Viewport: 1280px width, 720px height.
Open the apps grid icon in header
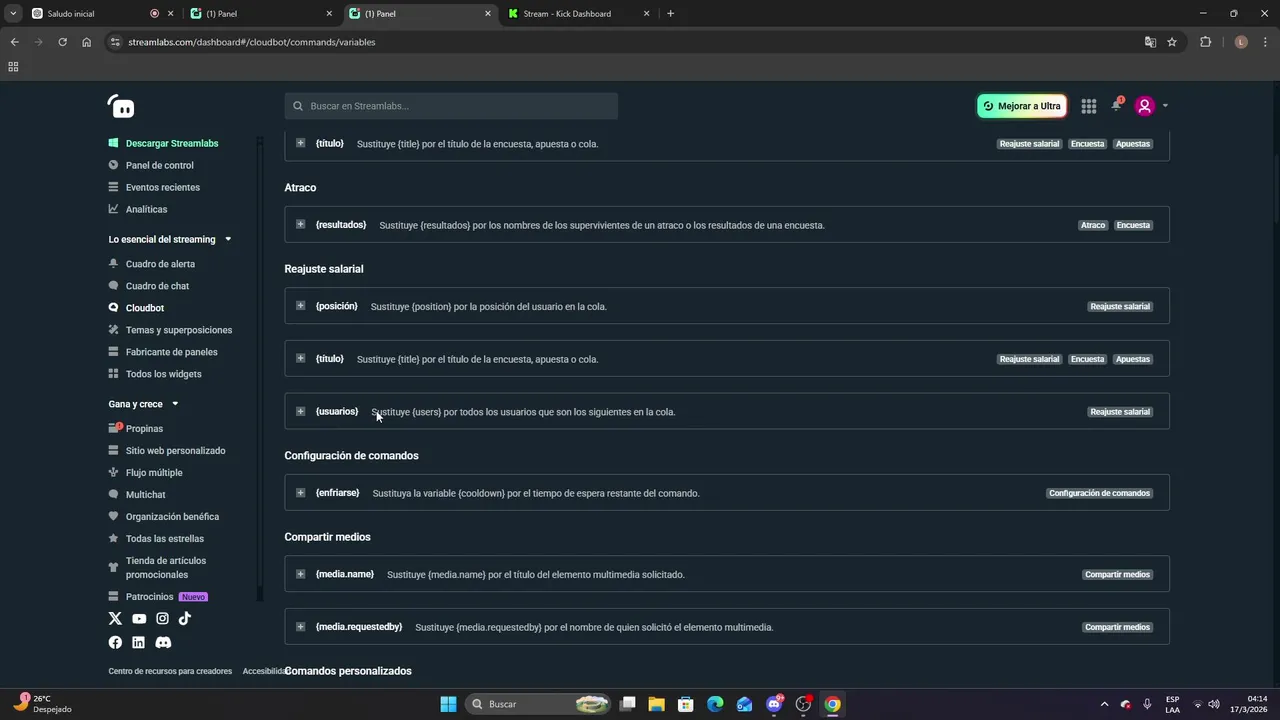pyautogui.click(x=1089, y=106)
